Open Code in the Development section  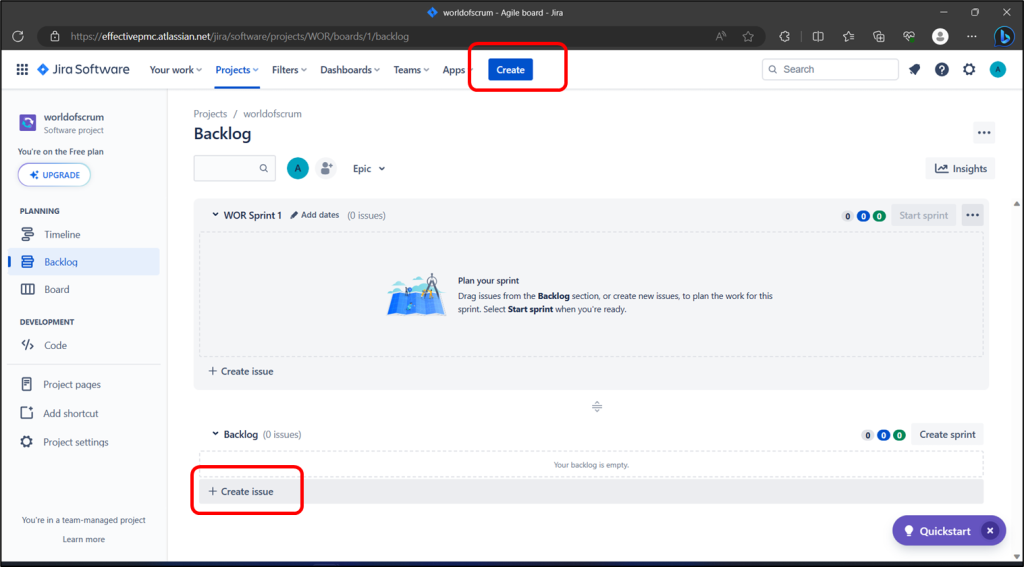coord(84,346)
